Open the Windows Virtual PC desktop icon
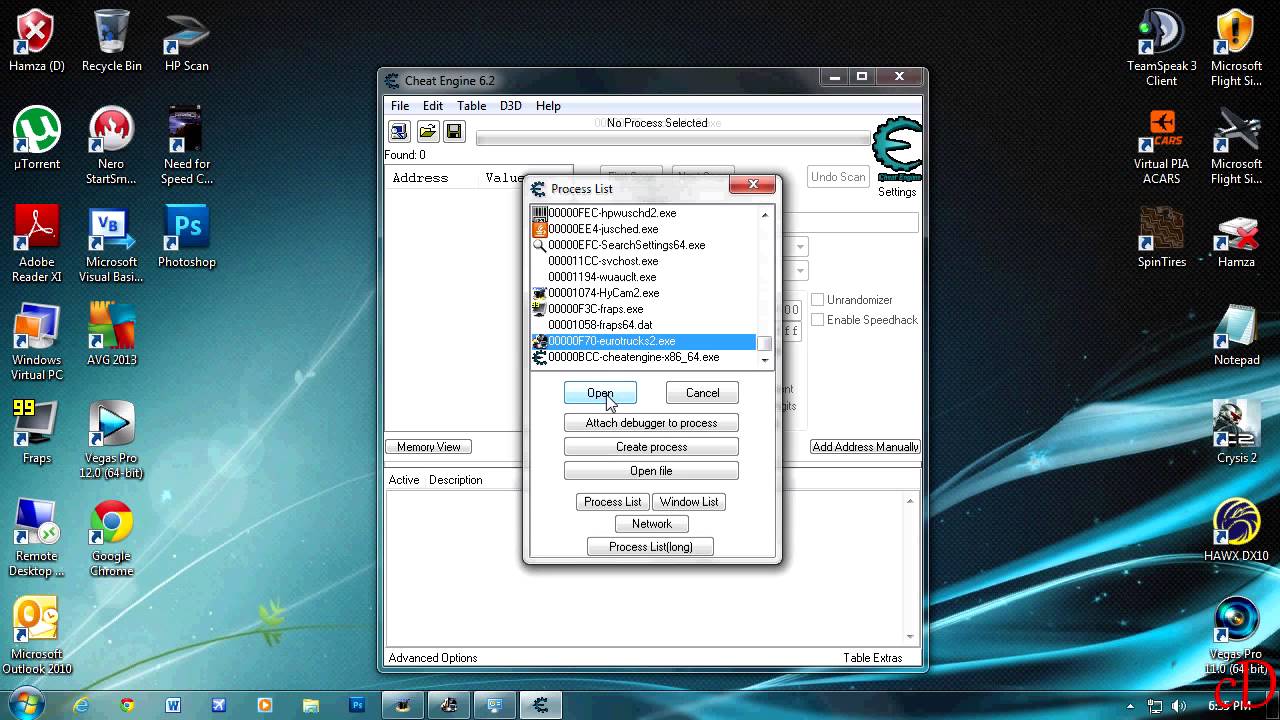 click(x=37, y=342)
